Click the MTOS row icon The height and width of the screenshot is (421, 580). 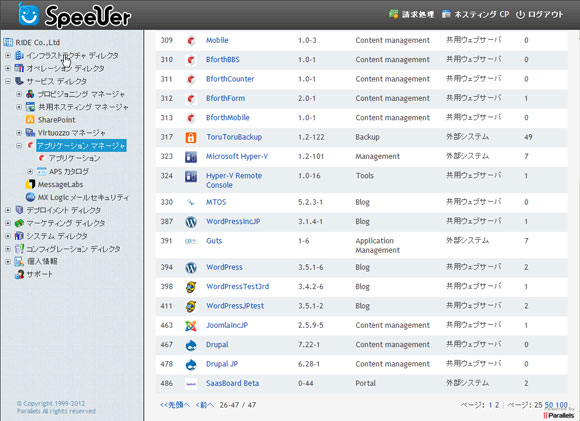point(190,202)
